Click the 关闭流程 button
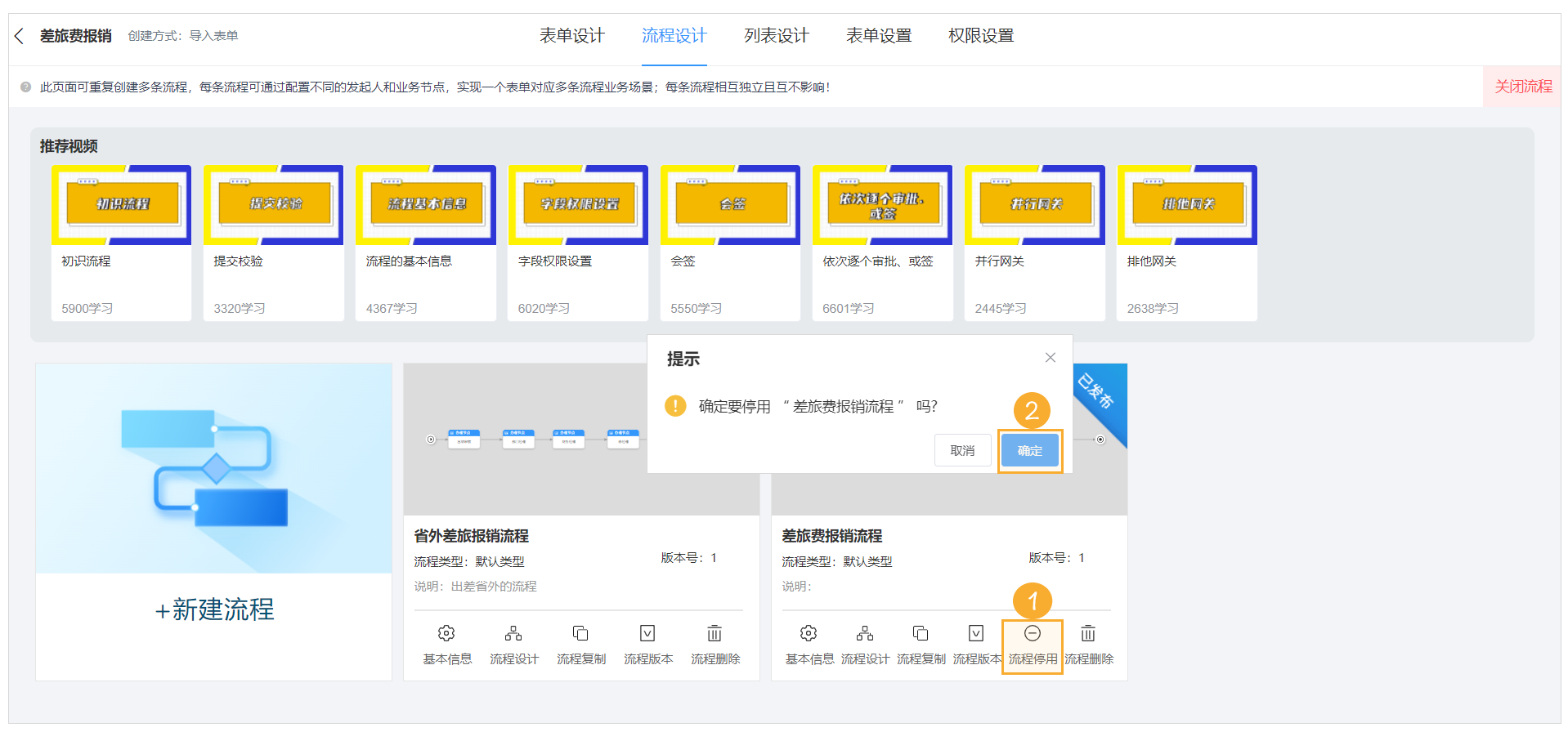The image size is (1568, 732). click(1523, 87)
